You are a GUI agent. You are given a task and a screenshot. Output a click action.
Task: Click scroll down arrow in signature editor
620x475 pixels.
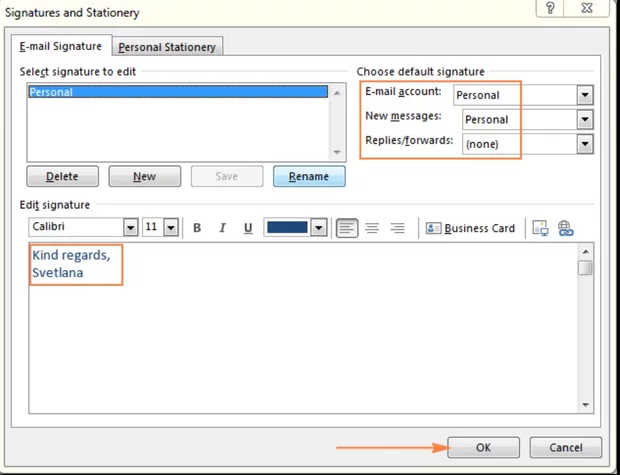tap(586, 405)
